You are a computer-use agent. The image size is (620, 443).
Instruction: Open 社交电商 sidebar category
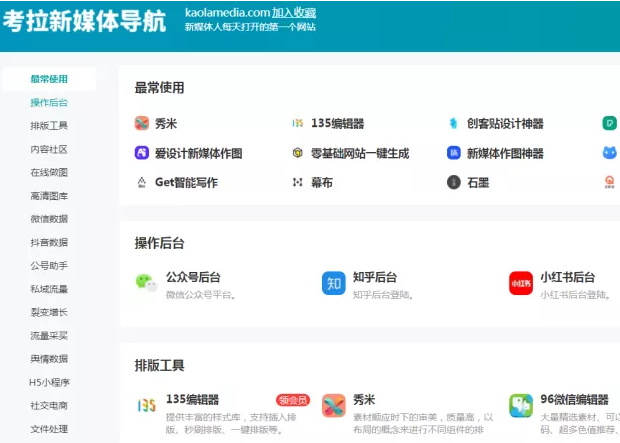[x=49, y=405]
